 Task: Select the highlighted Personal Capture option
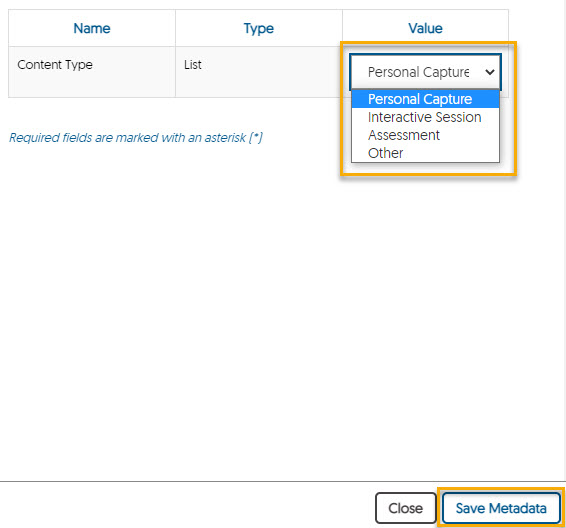tap(425, 99)
